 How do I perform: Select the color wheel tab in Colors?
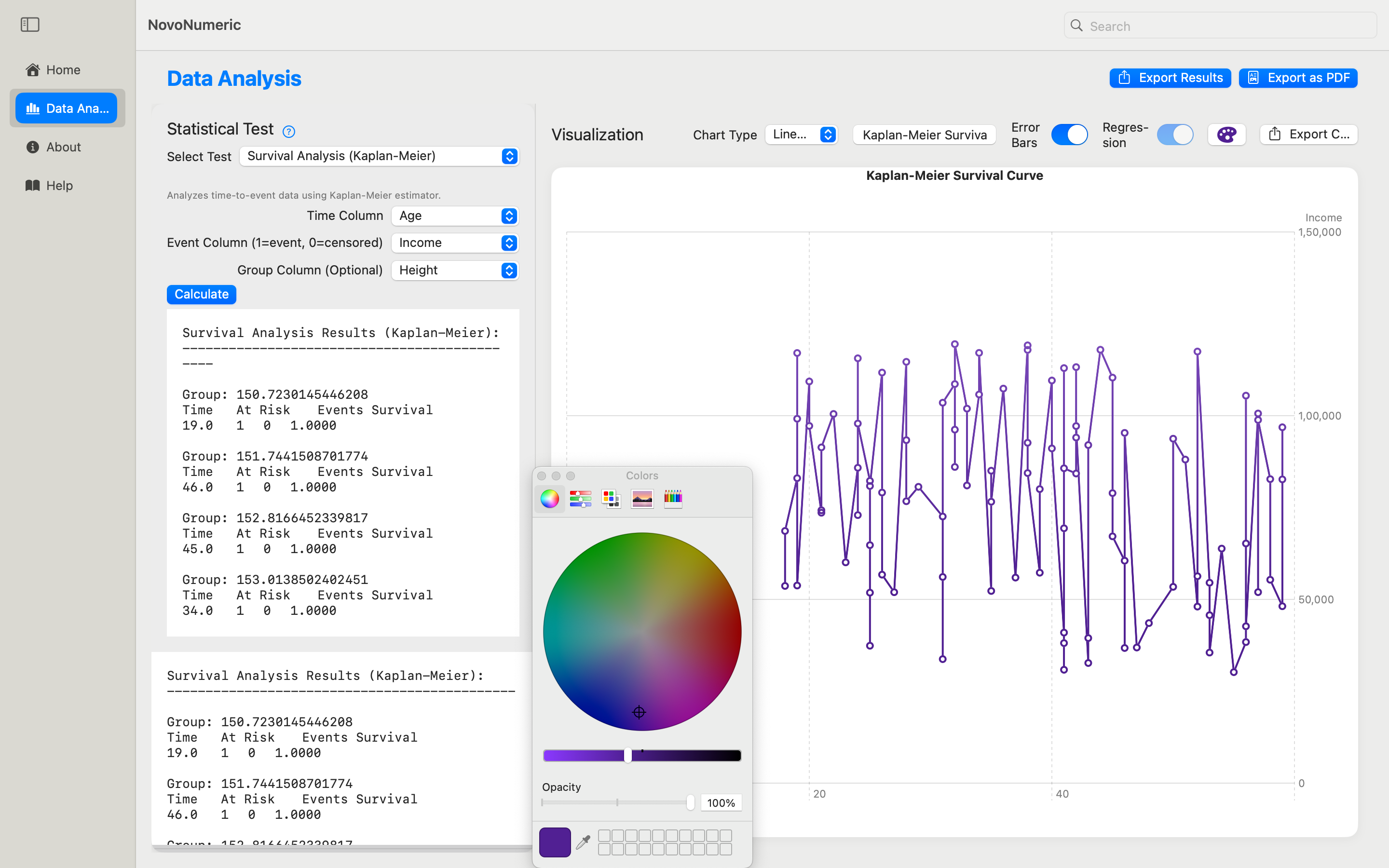[x=550, y=499]
